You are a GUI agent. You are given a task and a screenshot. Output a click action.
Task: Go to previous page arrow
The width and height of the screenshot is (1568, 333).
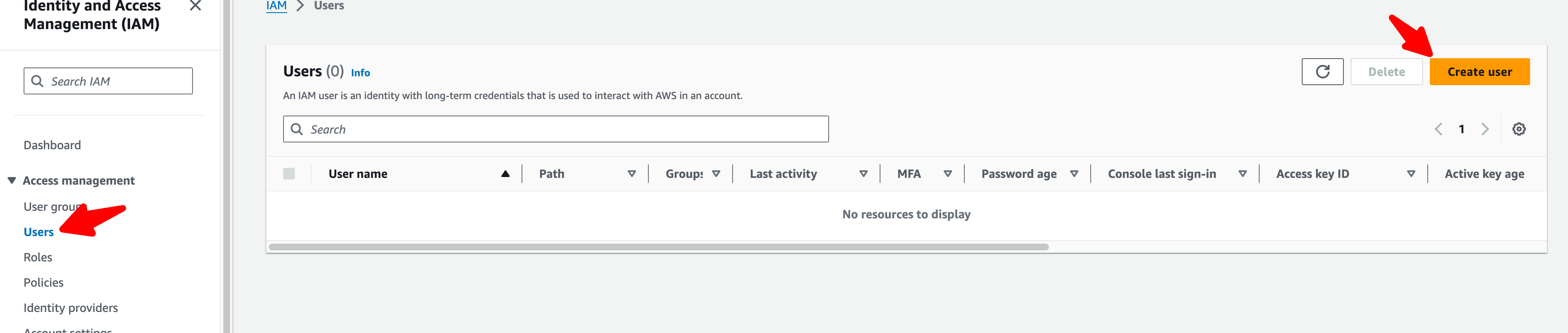point(1438,129)
